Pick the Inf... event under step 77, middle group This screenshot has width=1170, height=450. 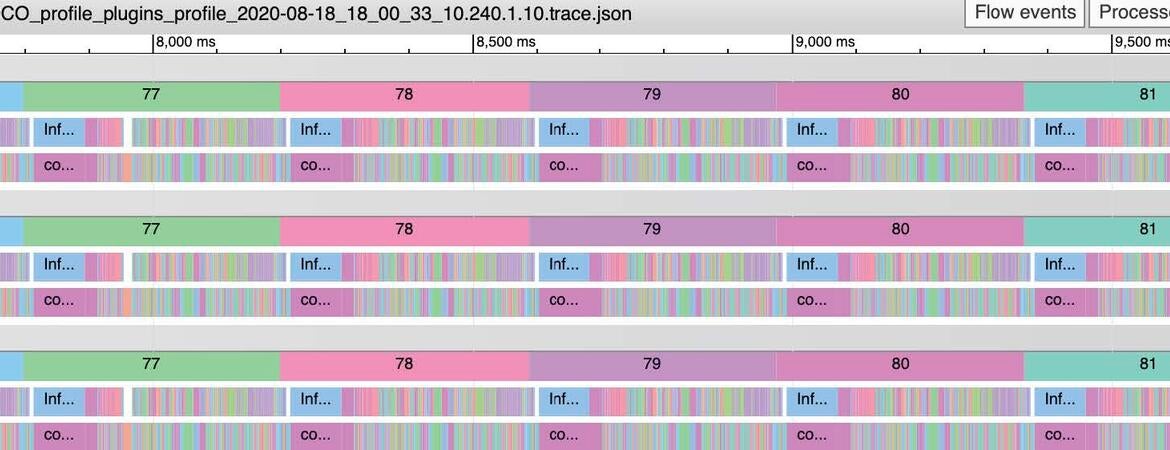59,266
